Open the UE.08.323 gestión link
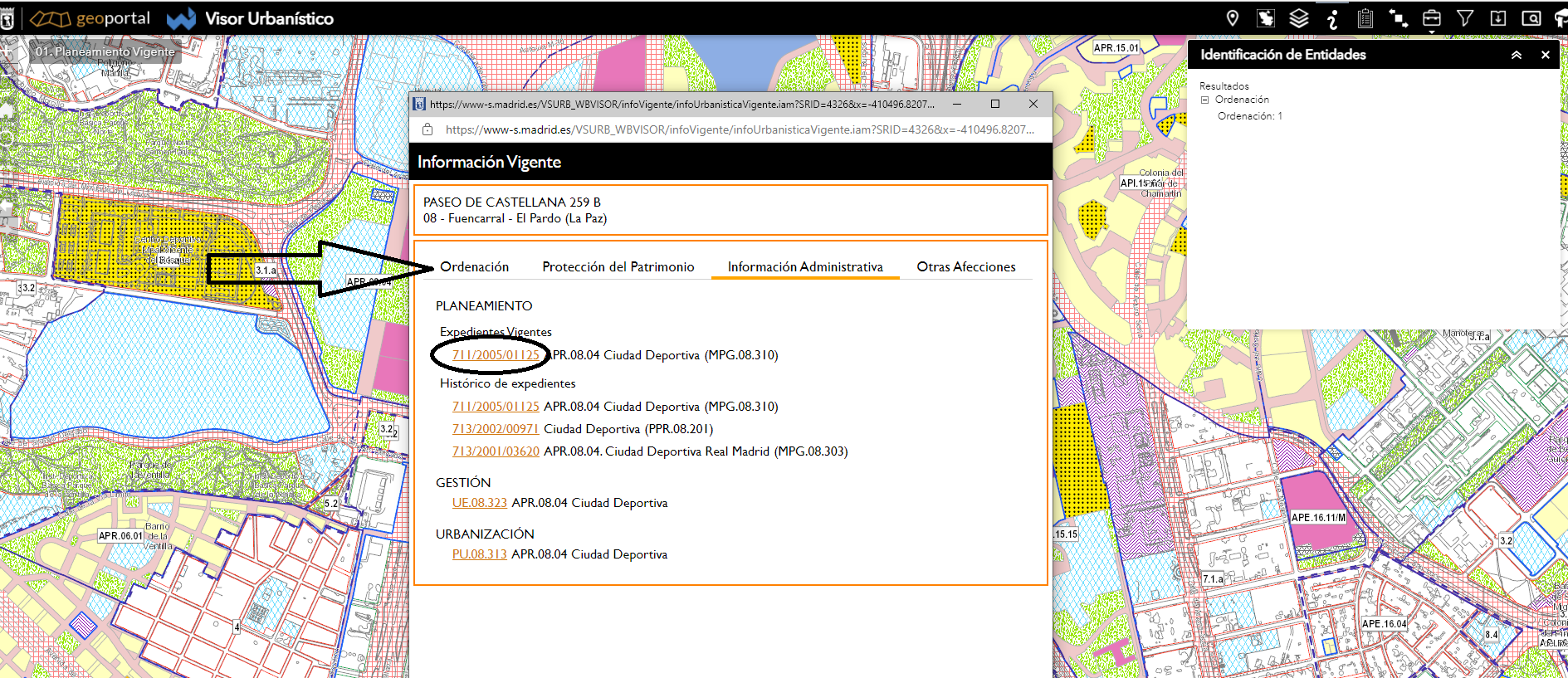The height and width of the screenshot is (678, 1568). coord(479,503)
